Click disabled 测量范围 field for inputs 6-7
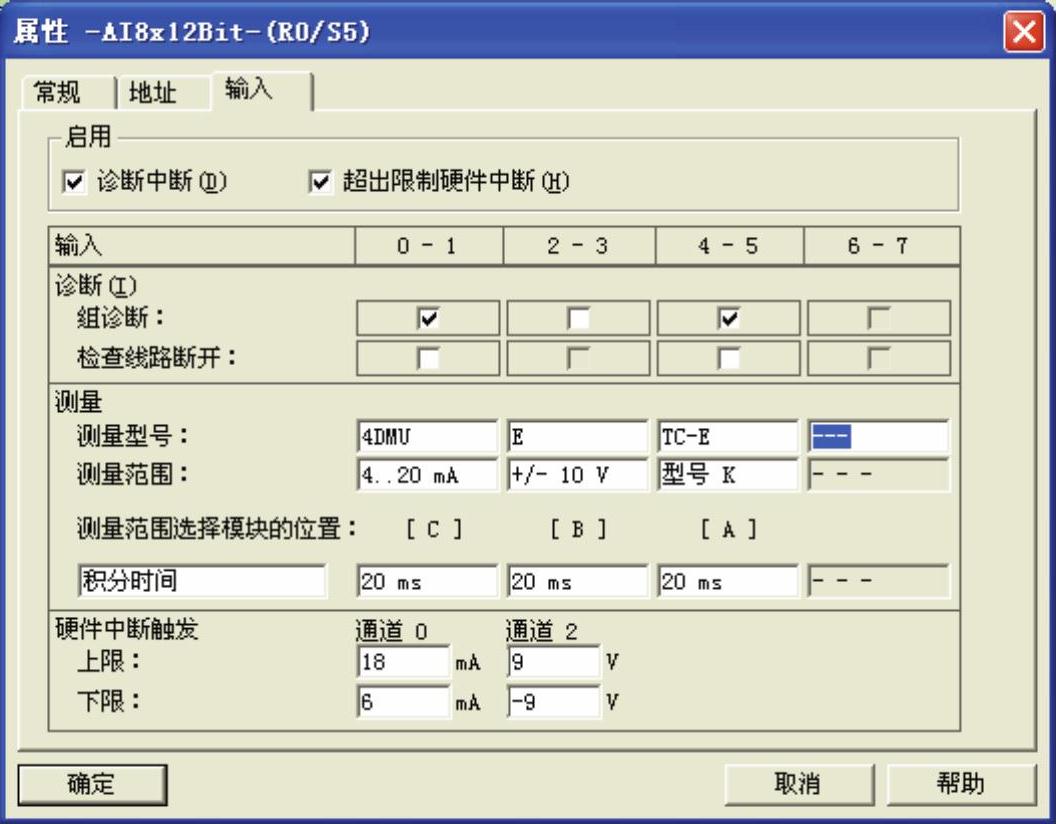Viewport: 1056px width, 824px height. [878, 475]
